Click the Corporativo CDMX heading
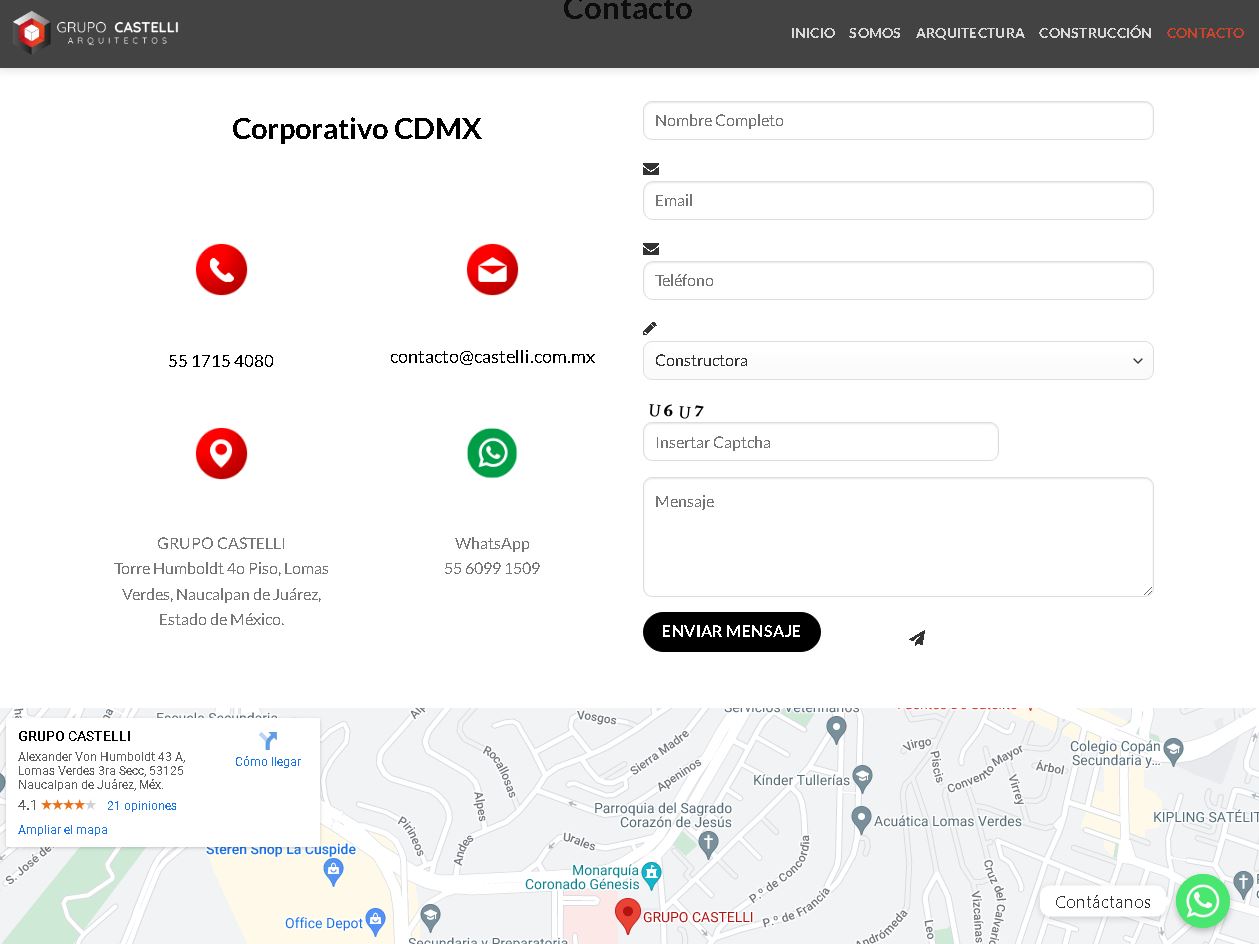This screenshot has width=1259, height=944. [357, 129]
